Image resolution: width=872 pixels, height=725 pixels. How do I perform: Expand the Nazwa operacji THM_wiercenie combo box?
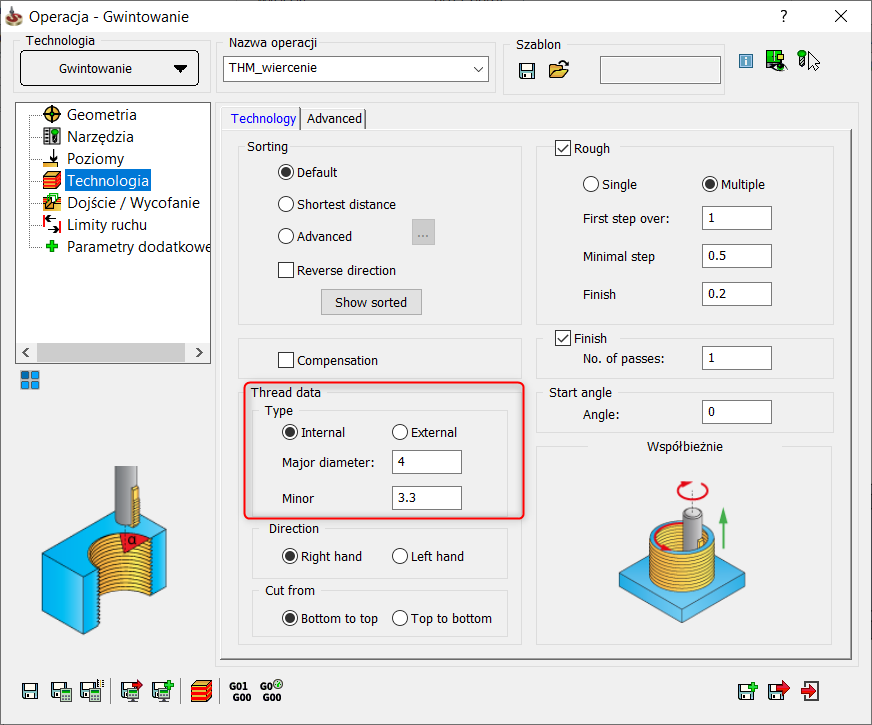point(477,69)
